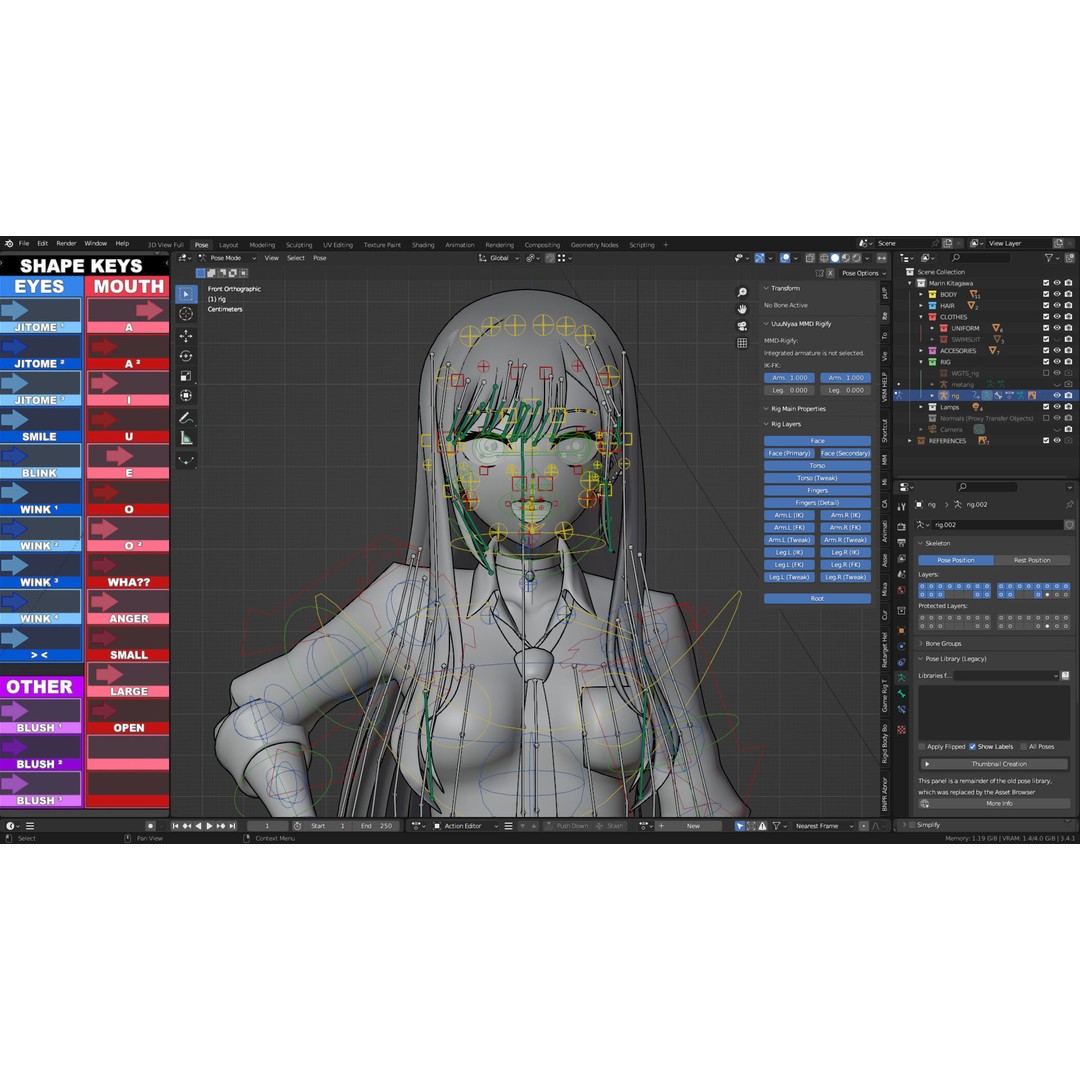Expand the Bone Groups panel
Viewport: 1080px width, 1080px height.
coord(943,643)
